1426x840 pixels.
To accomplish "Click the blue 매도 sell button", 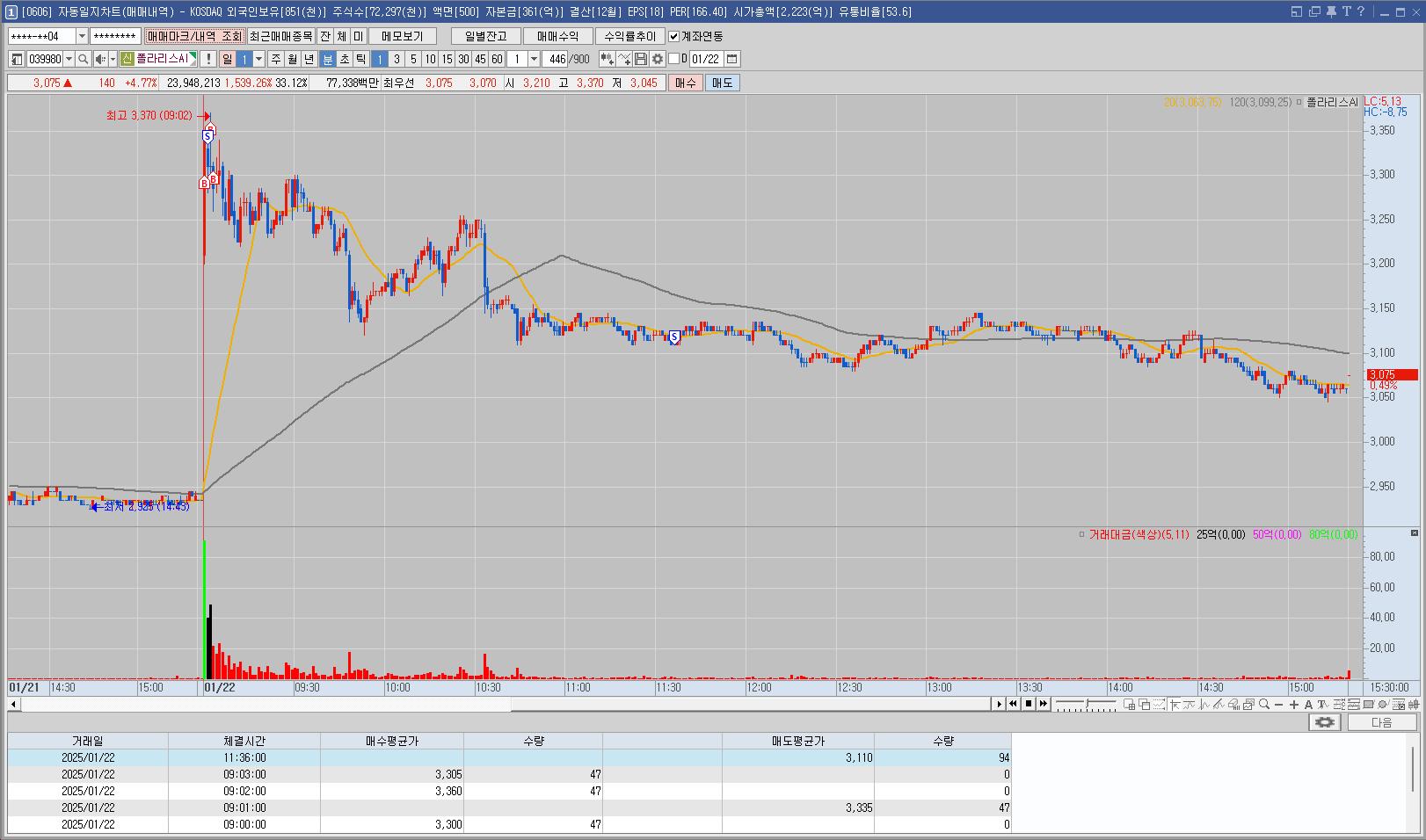I will tap(722, 83).
